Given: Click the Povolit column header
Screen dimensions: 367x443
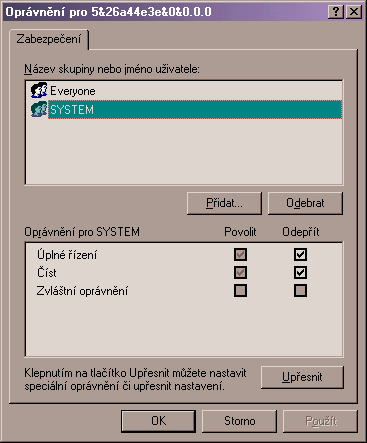Looking at the screenshot, I should point(240,232).
